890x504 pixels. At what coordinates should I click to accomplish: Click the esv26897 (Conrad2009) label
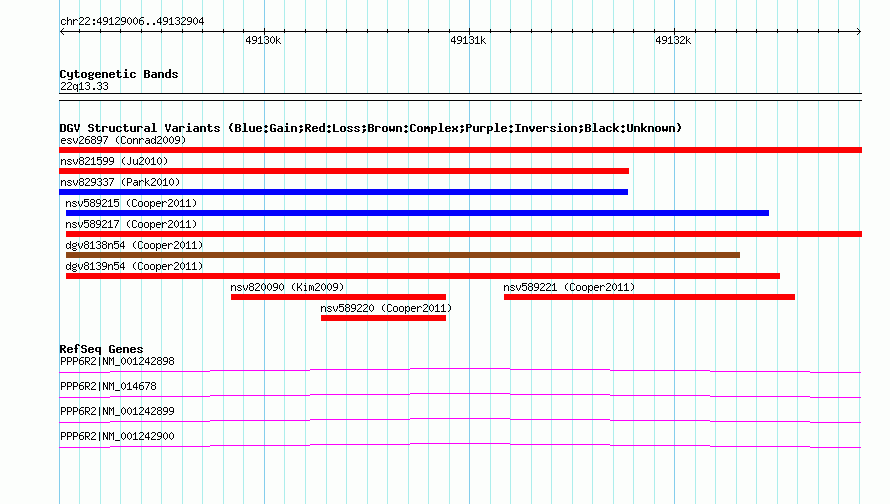[123, 140]
